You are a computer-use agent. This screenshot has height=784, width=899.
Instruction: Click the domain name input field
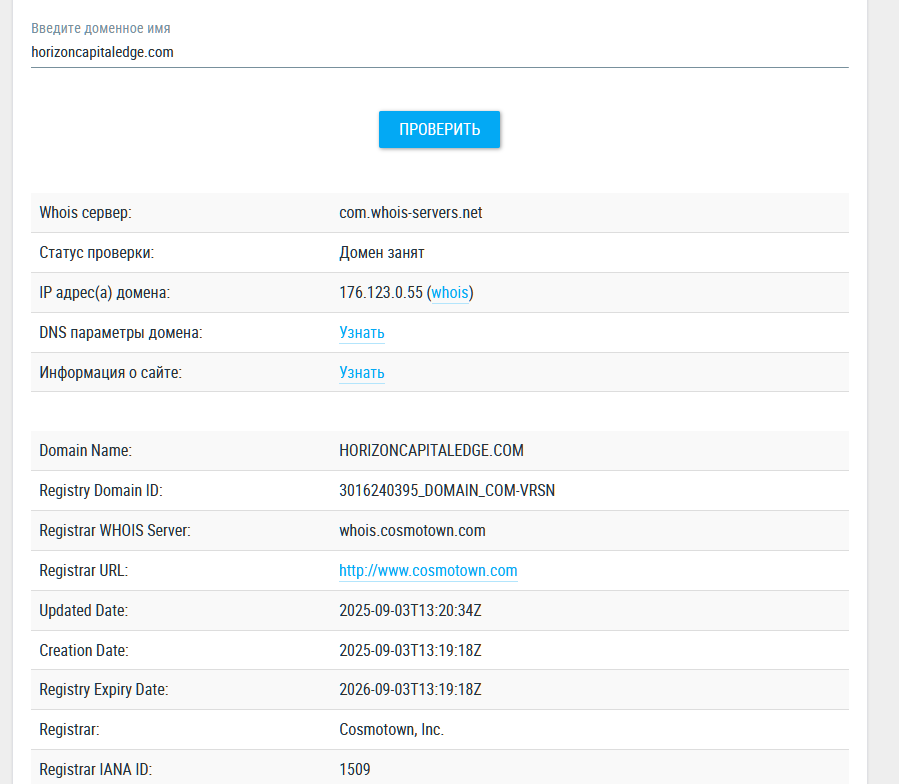click(x=438, y=52)
